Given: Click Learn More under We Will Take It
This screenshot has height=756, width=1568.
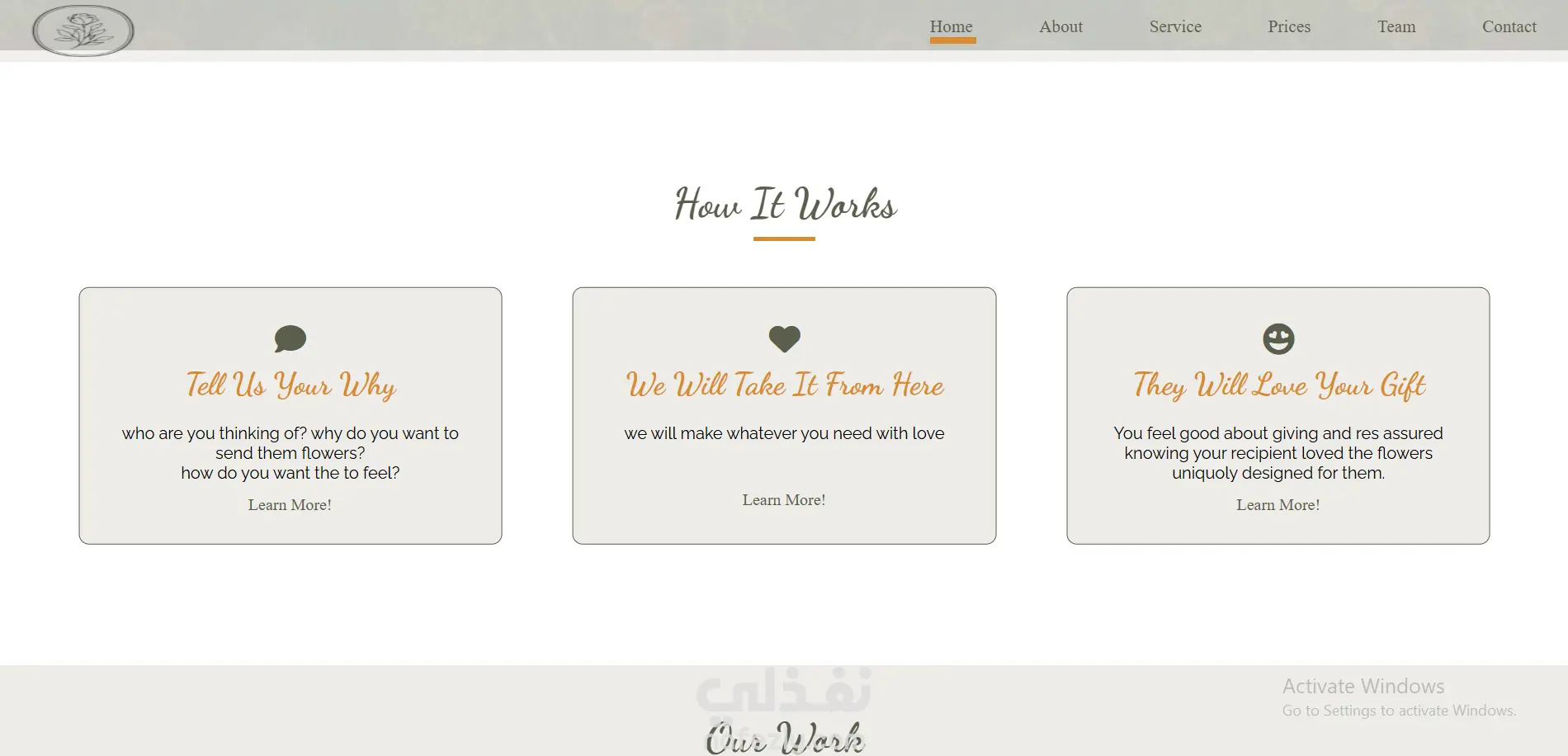Looking at the screenshot, I should tap(784, 500).
